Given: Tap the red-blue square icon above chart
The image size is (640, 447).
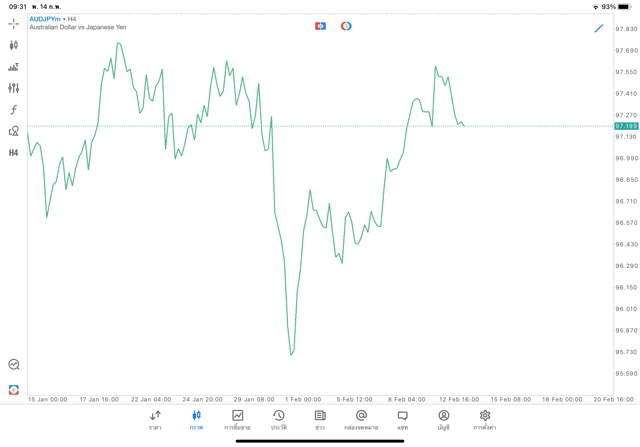Looking at the screenshot, I should [x=320, y=26].
